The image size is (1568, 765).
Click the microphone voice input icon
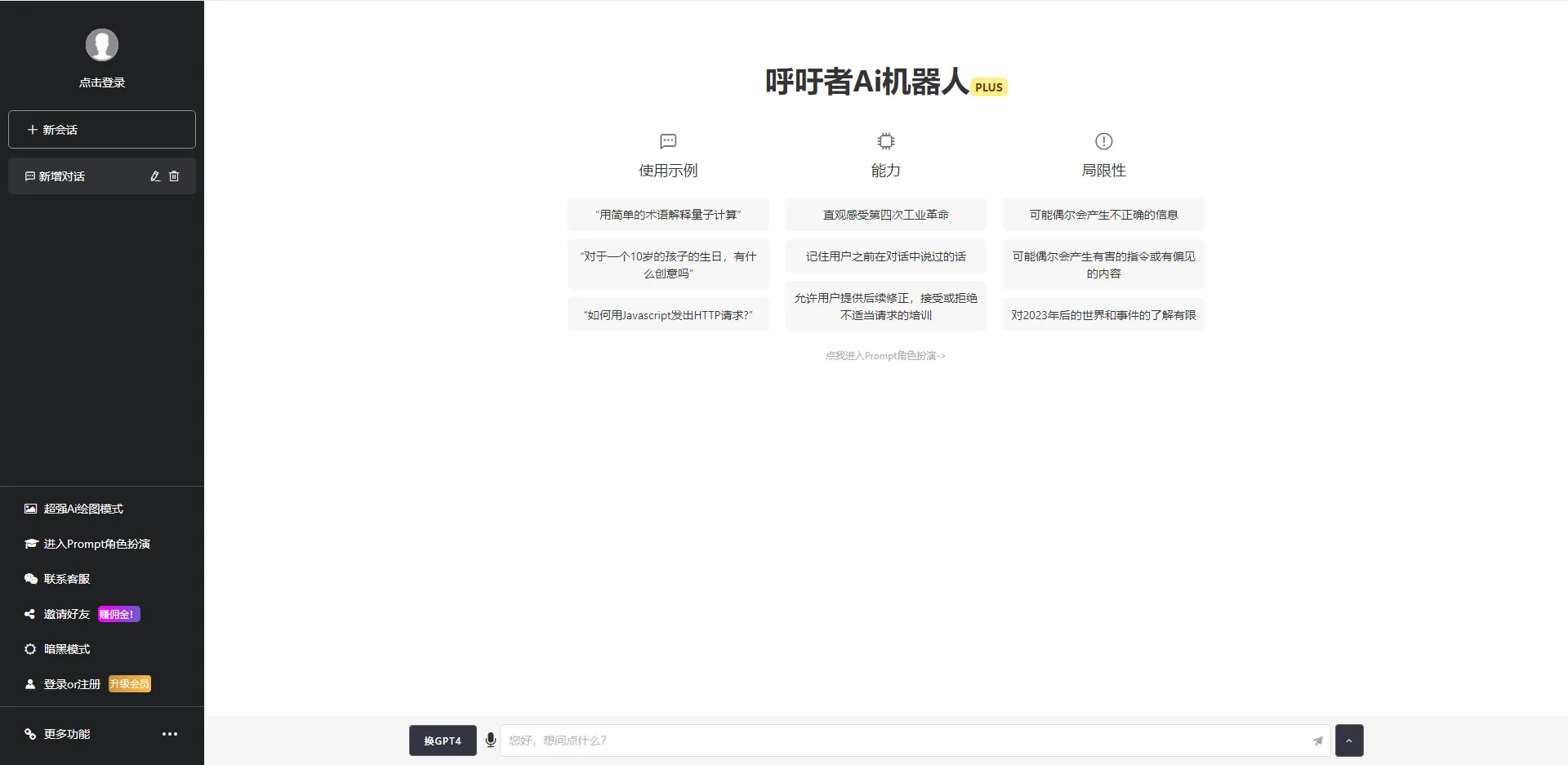490,741
